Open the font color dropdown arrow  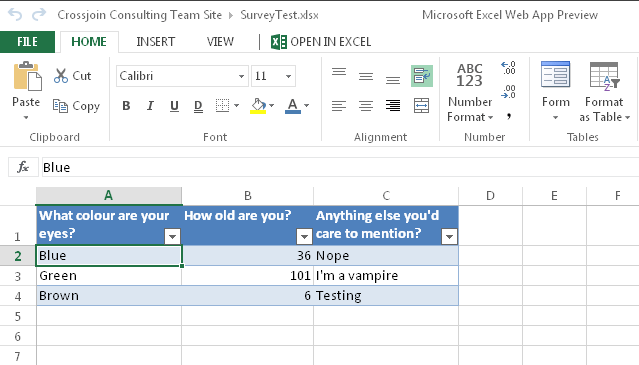coord(306,106)
